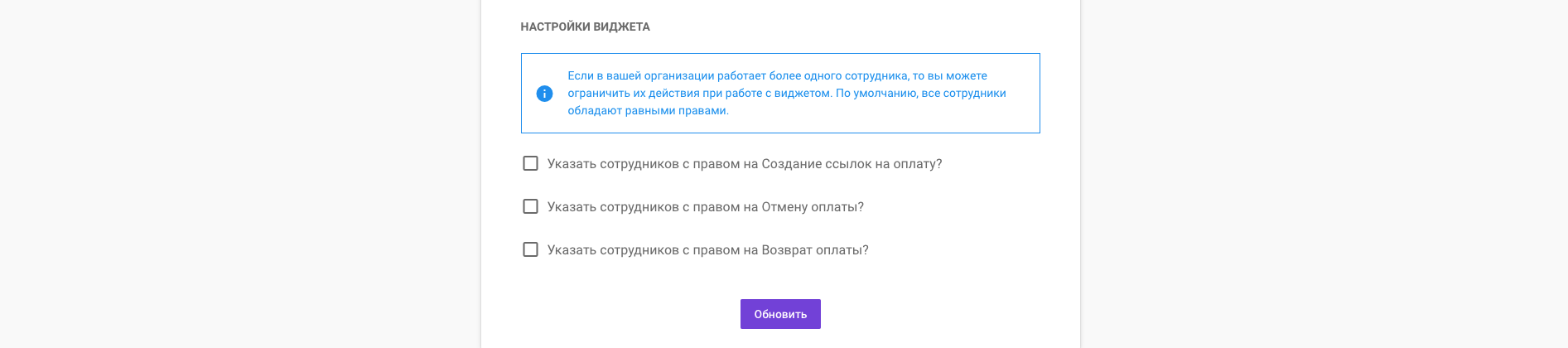
Task: Click the word Обновить on the button
Action: click(780, 314)
